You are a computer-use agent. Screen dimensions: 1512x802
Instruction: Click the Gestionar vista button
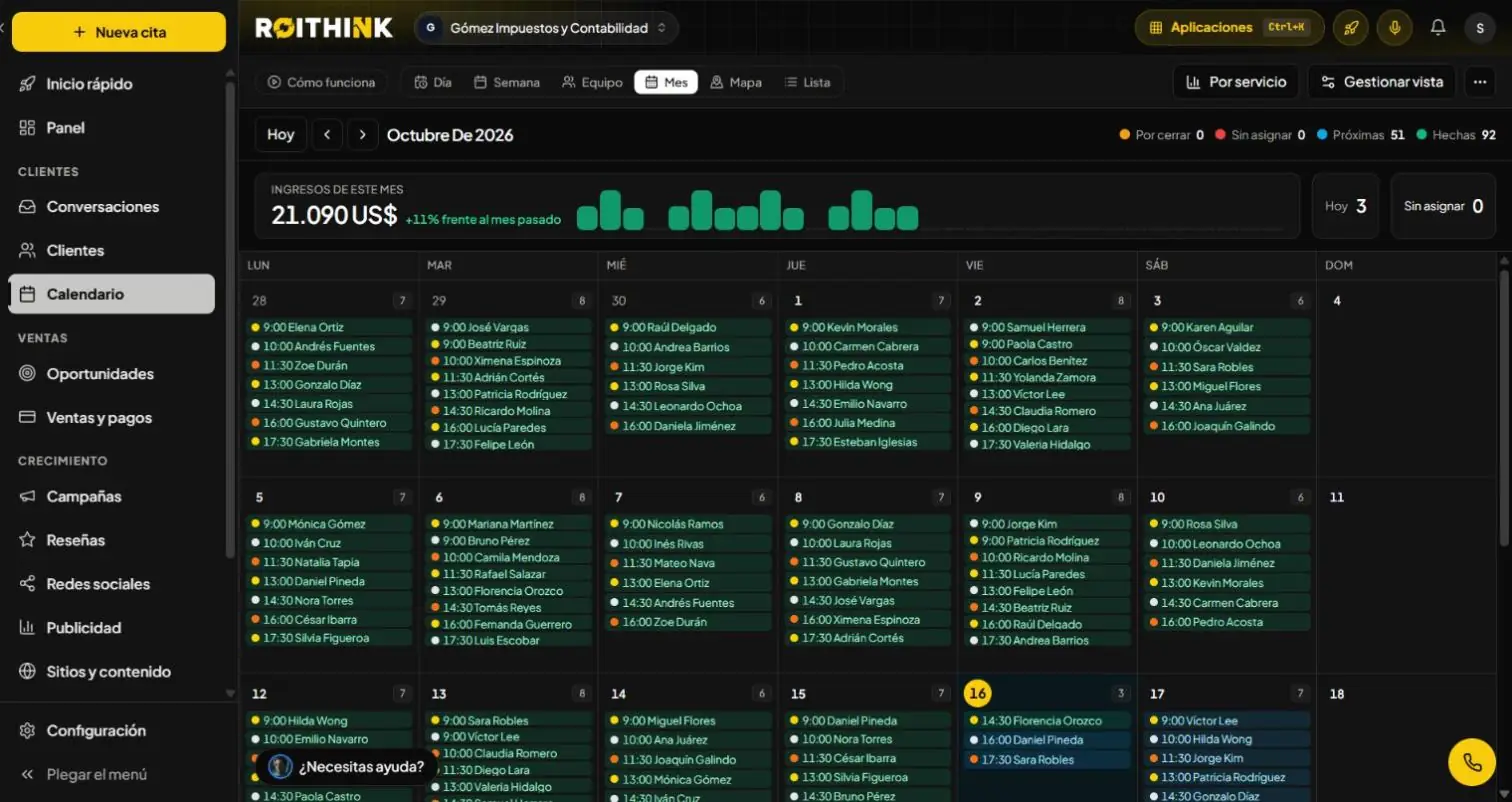point(1382,82)
